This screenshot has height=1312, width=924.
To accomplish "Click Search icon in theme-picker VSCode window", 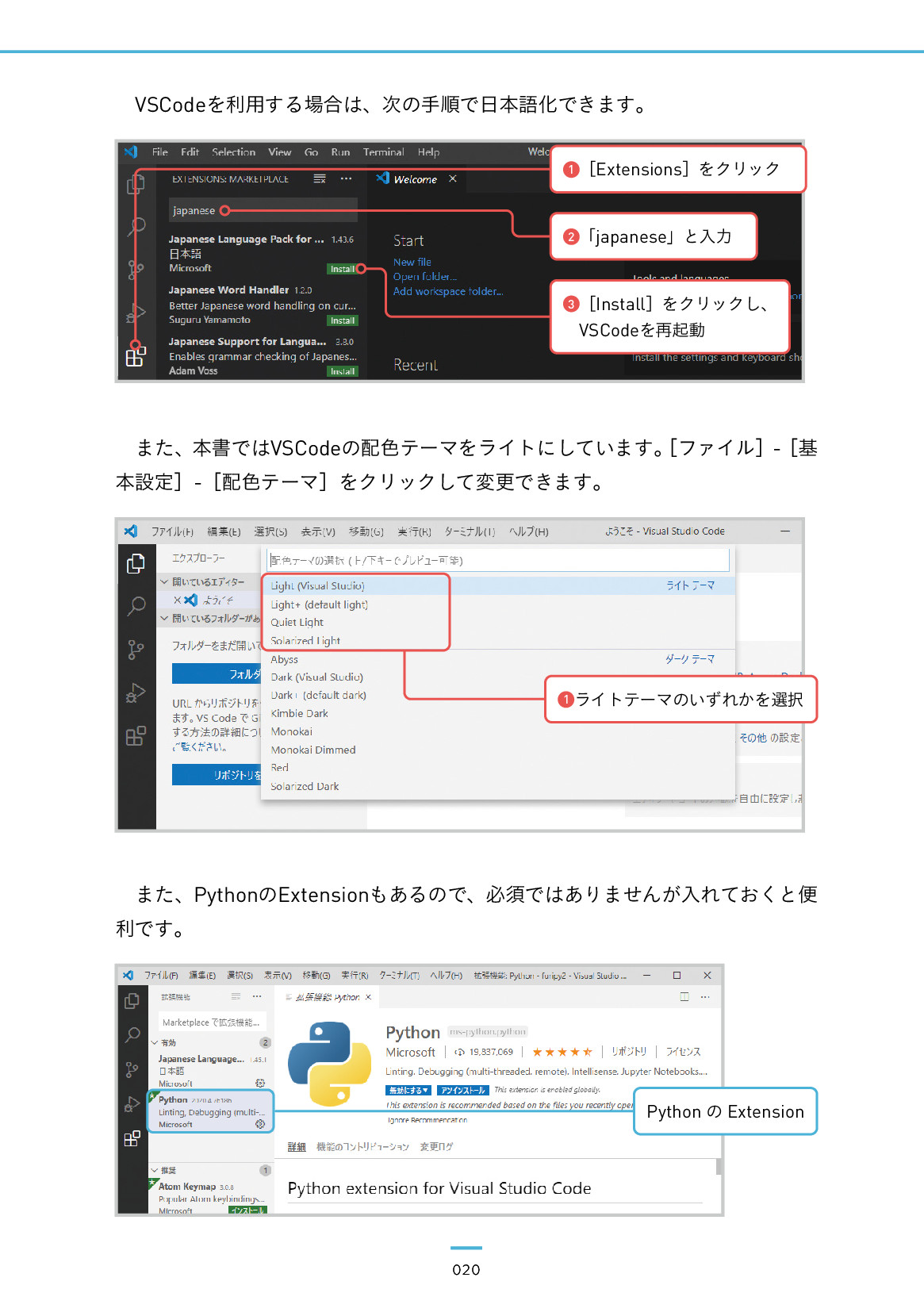I will [x=136, y=607].
